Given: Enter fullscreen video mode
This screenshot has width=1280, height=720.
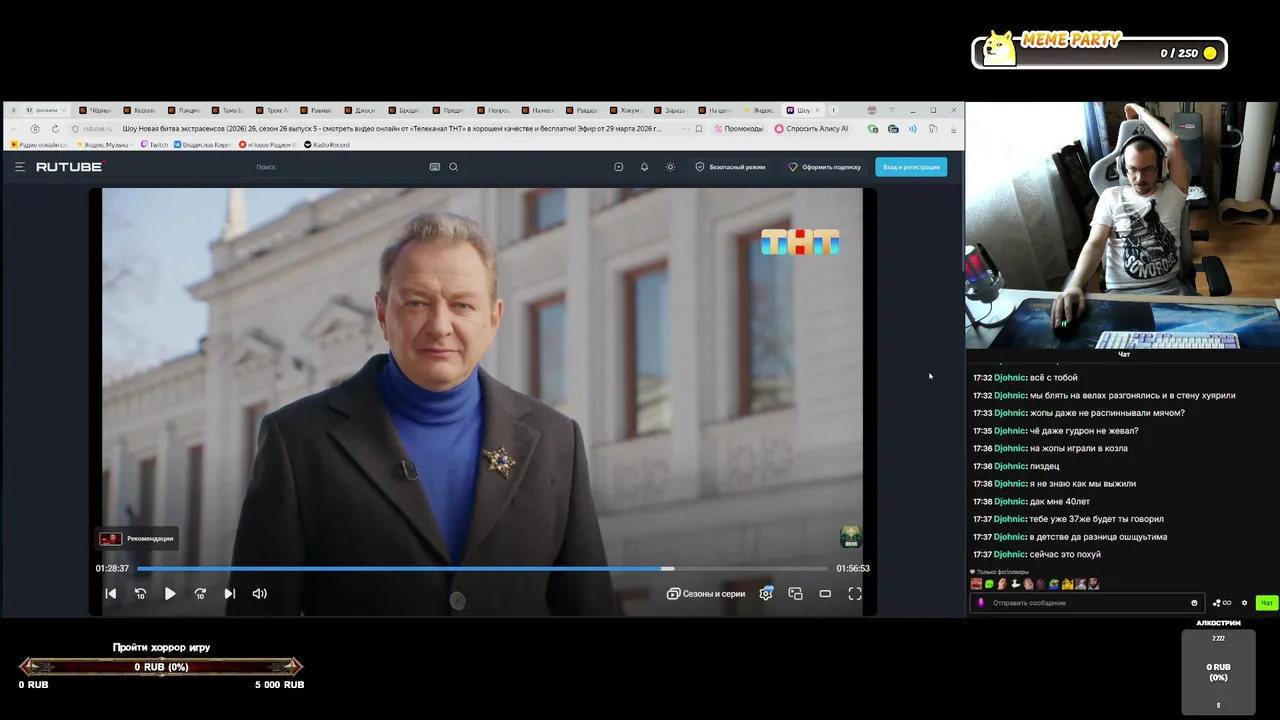Looking at the screenshot, I should pos(855,593).
